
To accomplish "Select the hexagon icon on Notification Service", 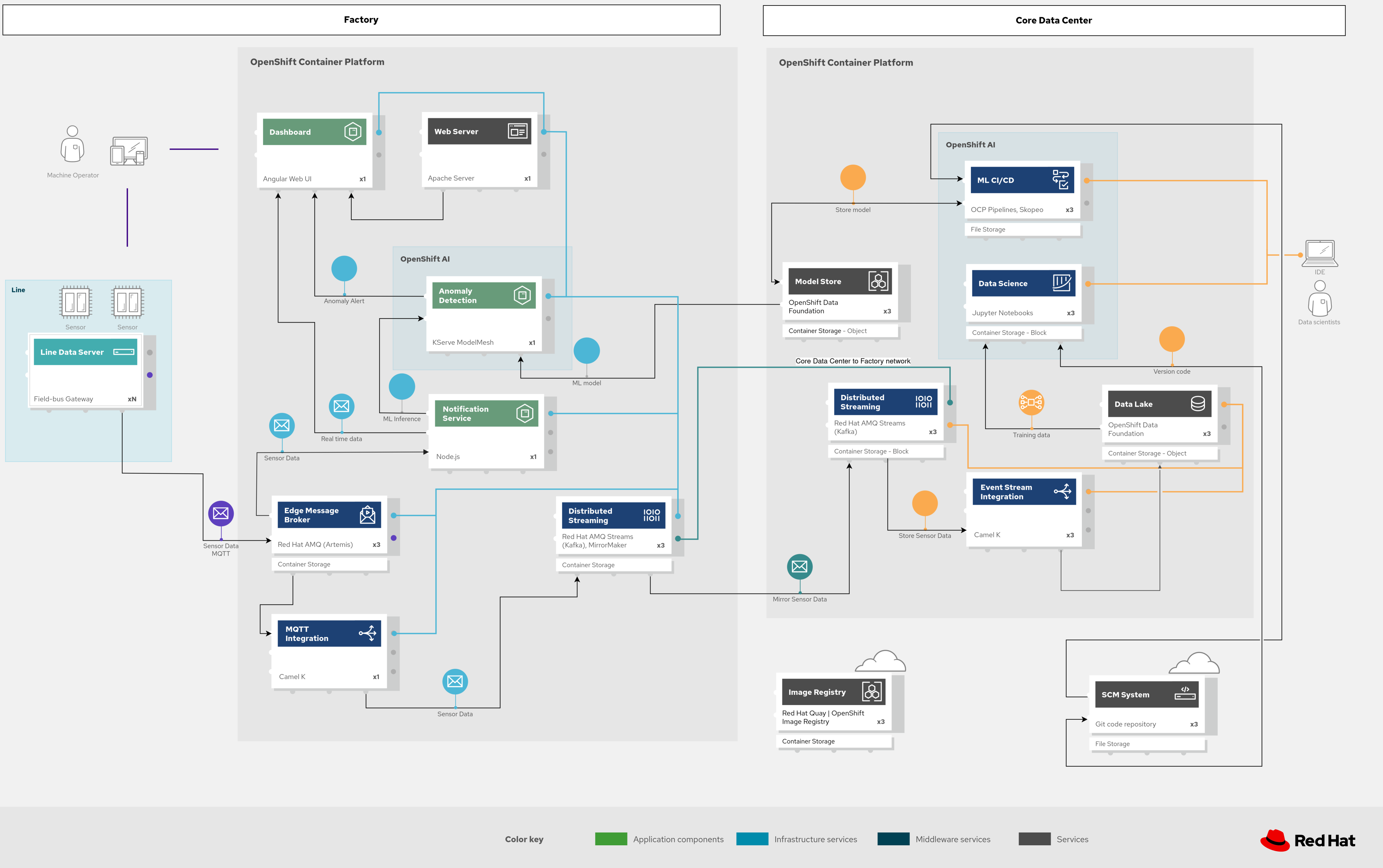I will point(525,413).
